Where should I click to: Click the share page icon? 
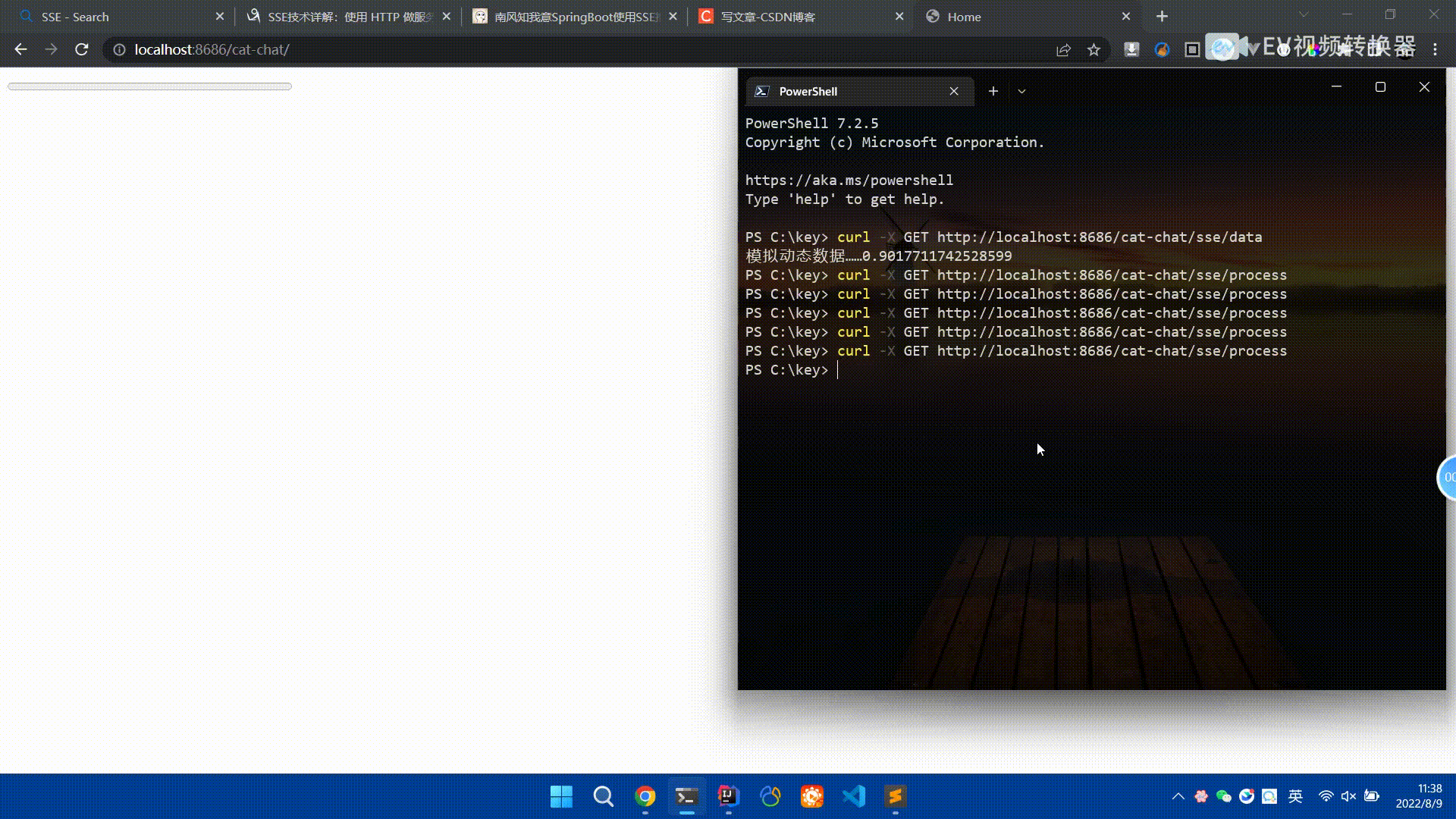pos(1063,49)
